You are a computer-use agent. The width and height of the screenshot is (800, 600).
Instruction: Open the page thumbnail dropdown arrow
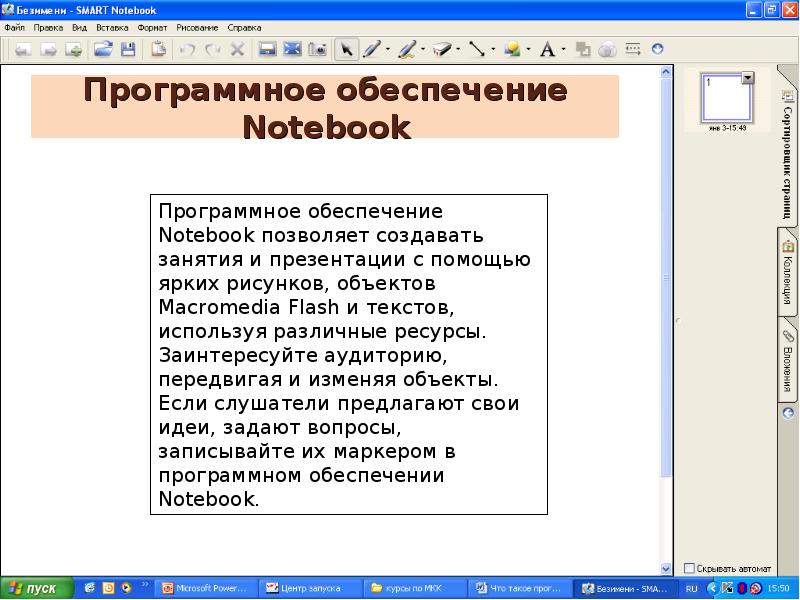[747, 78]
